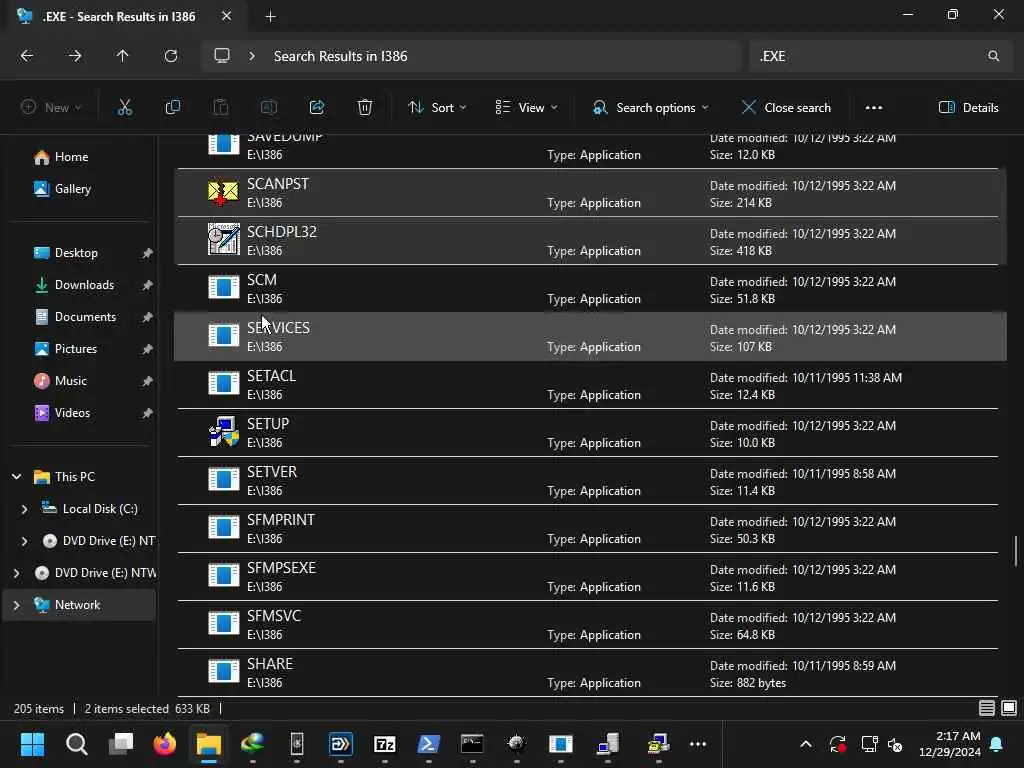Click the Paste icon in the toolbar

coord(221,107)
